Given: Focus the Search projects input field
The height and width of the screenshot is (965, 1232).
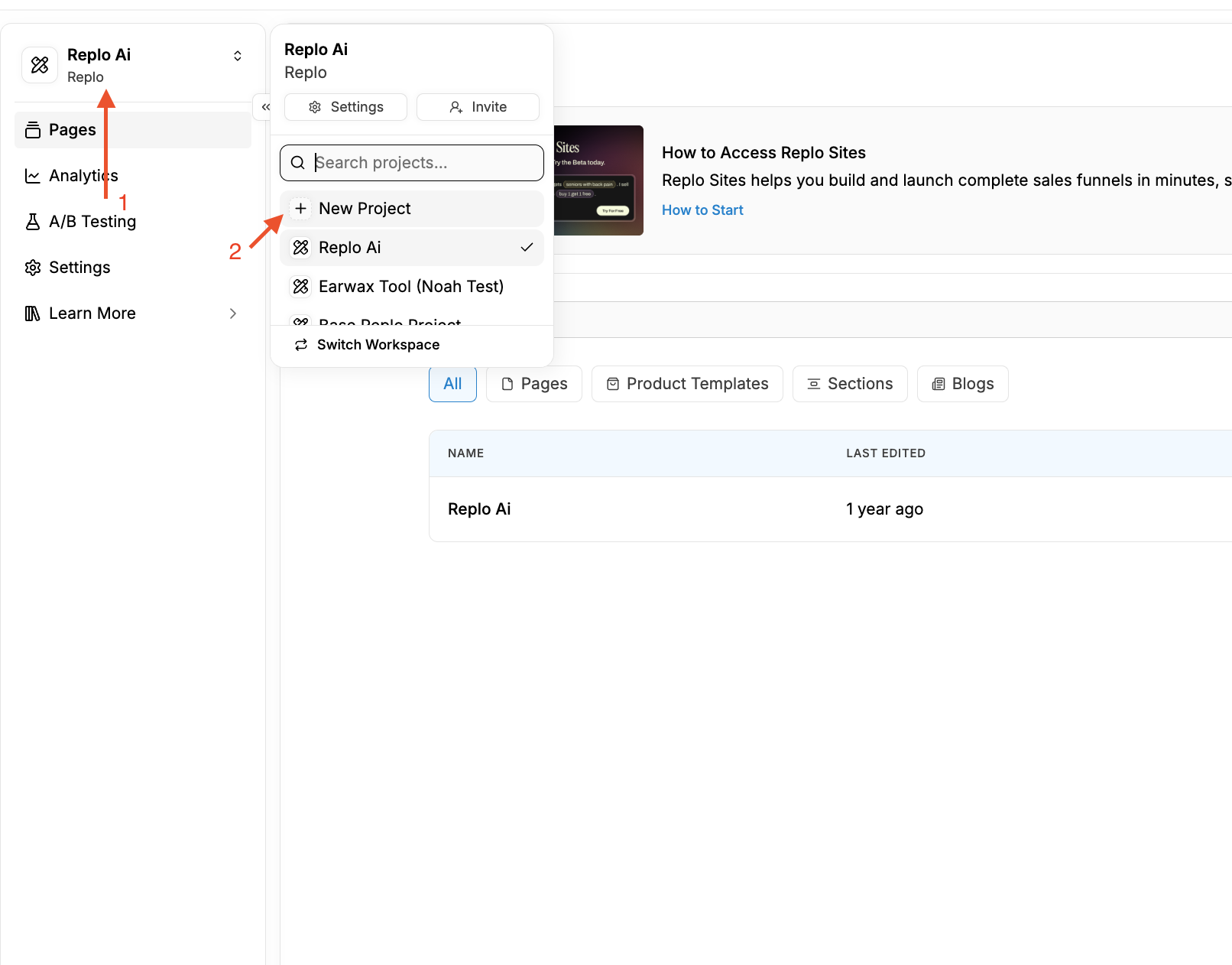Looking at the screenshot, I should pyautogui.click(x=412, y=163).
